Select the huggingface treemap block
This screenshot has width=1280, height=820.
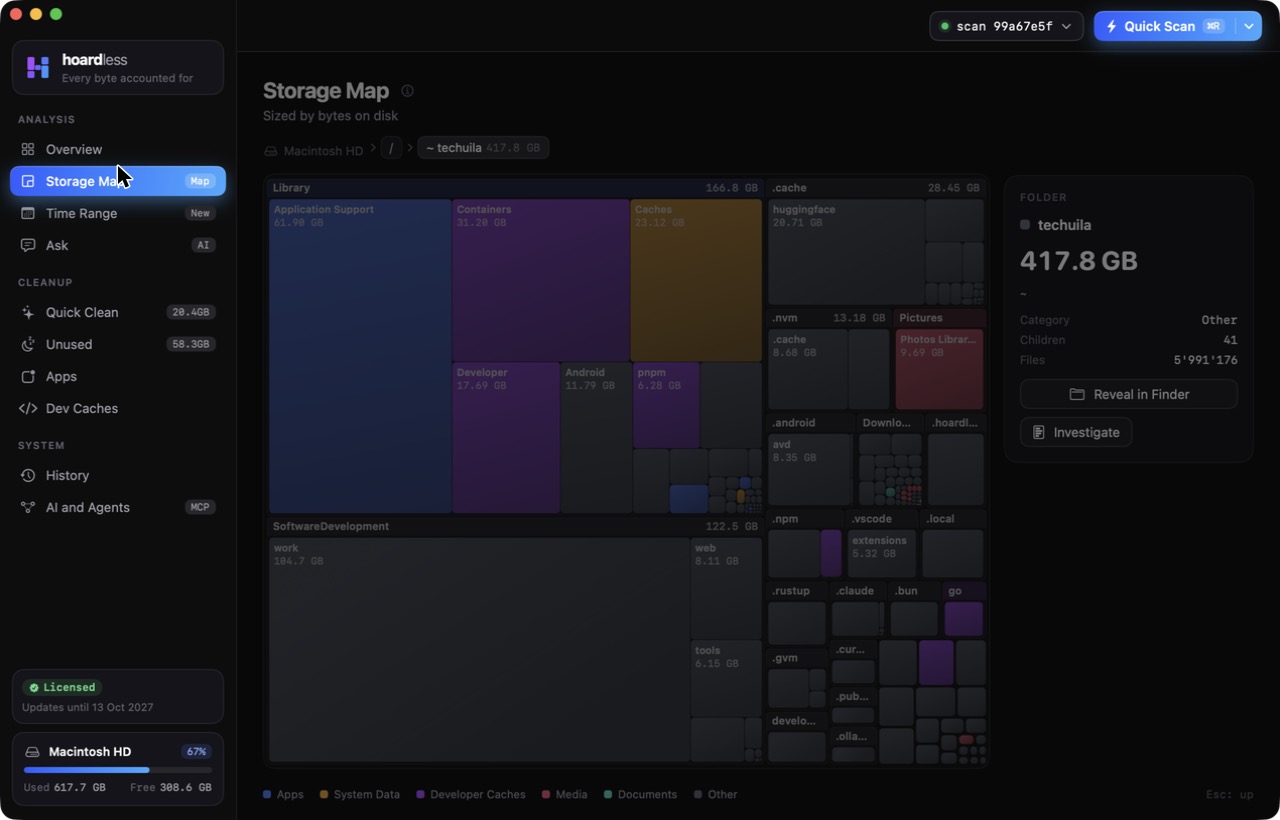point(846,252)
